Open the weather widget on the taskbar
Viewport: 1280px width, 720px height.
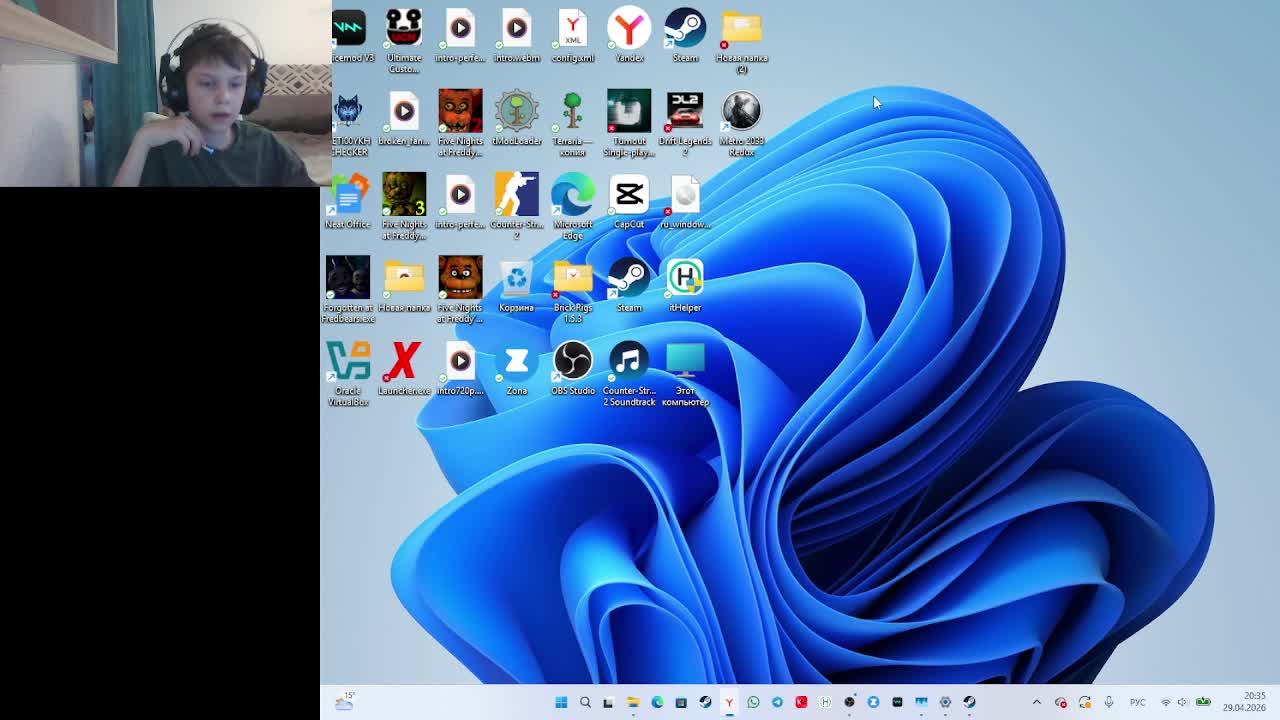pyautogui.click(x=345, y=702)
